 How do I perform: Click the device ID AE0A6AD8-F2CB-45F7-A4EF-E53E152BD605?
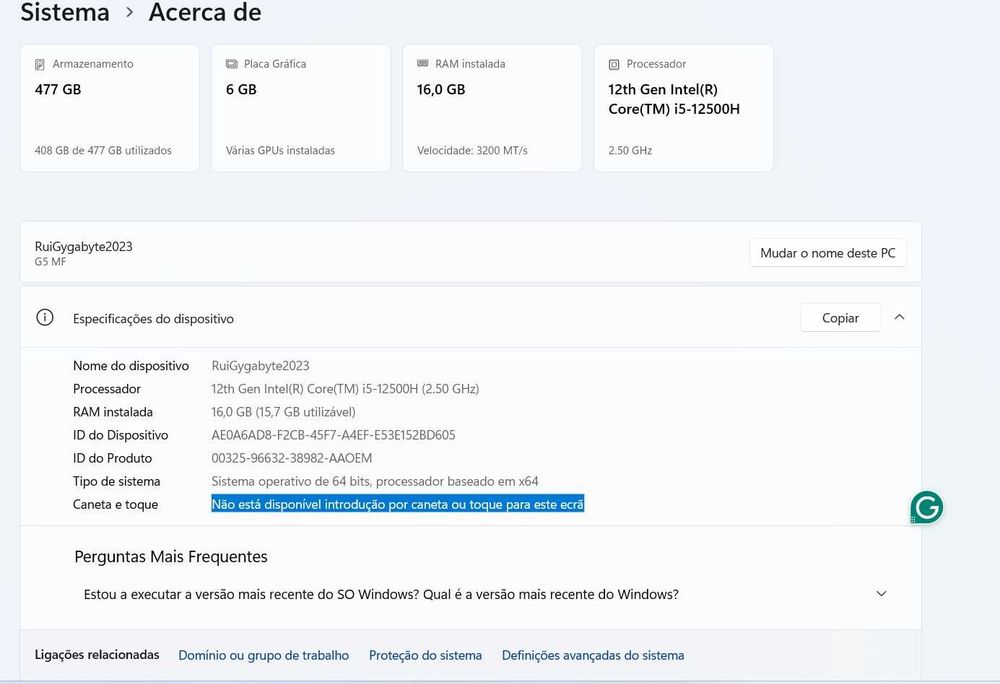333,435
